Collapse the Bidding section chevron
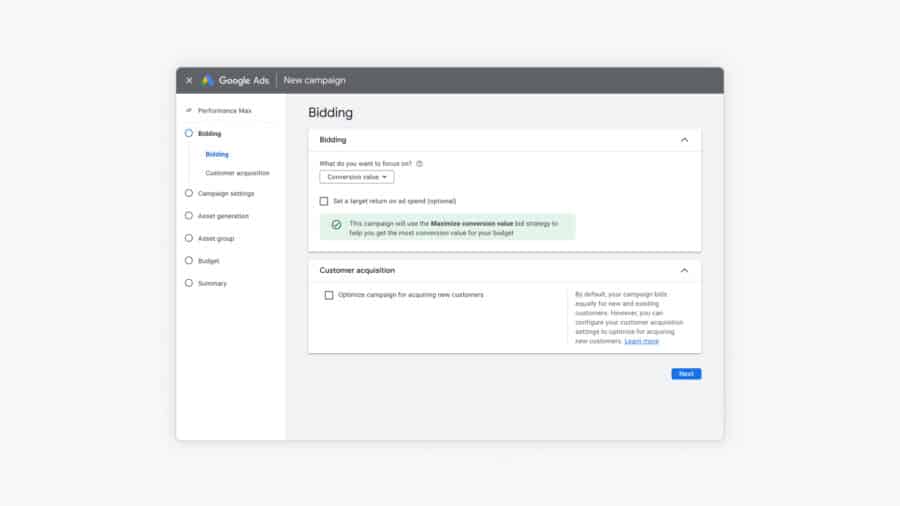 (x=684, y=140)
